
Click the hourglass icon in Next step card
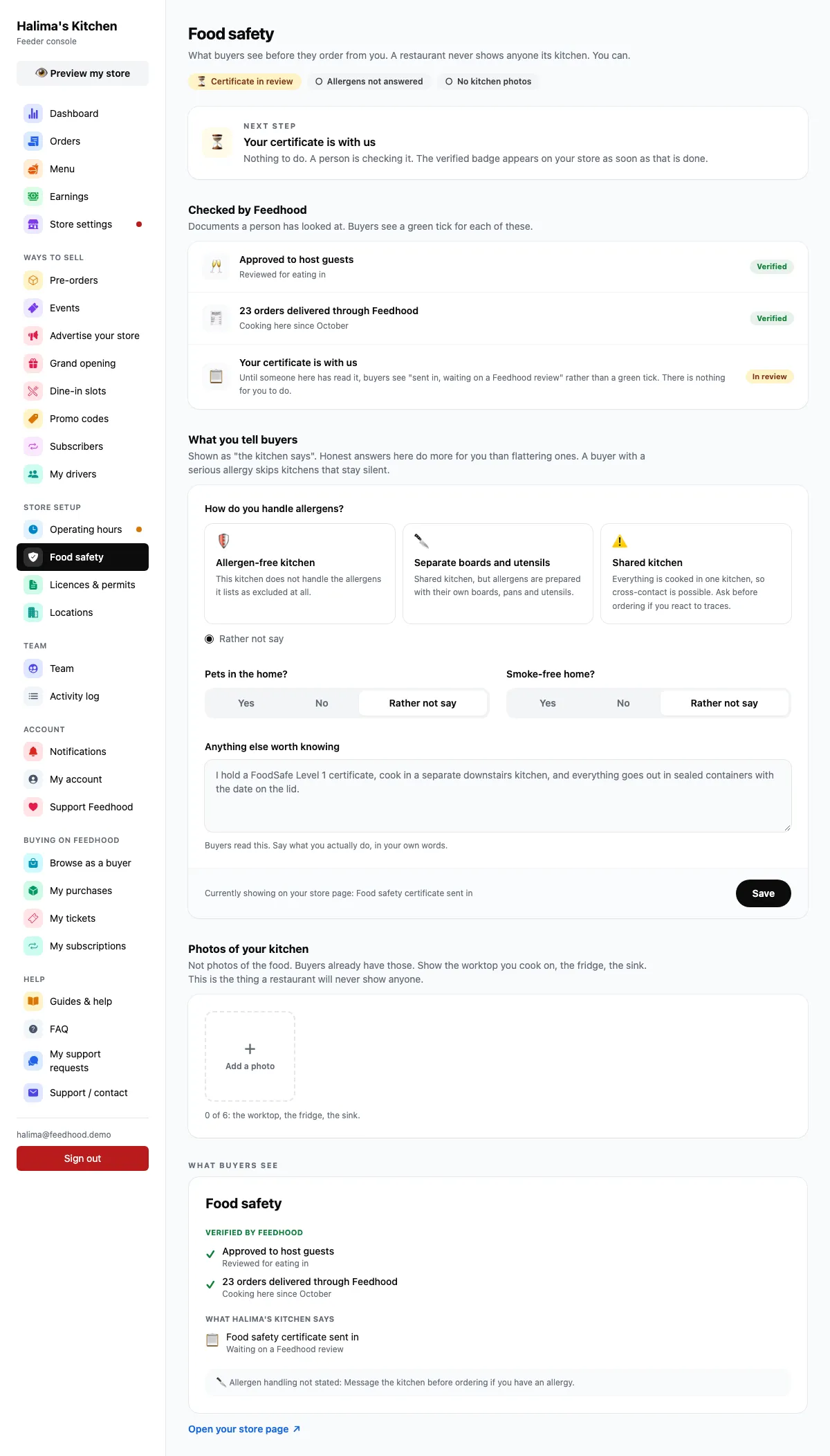tap(217, 143)
